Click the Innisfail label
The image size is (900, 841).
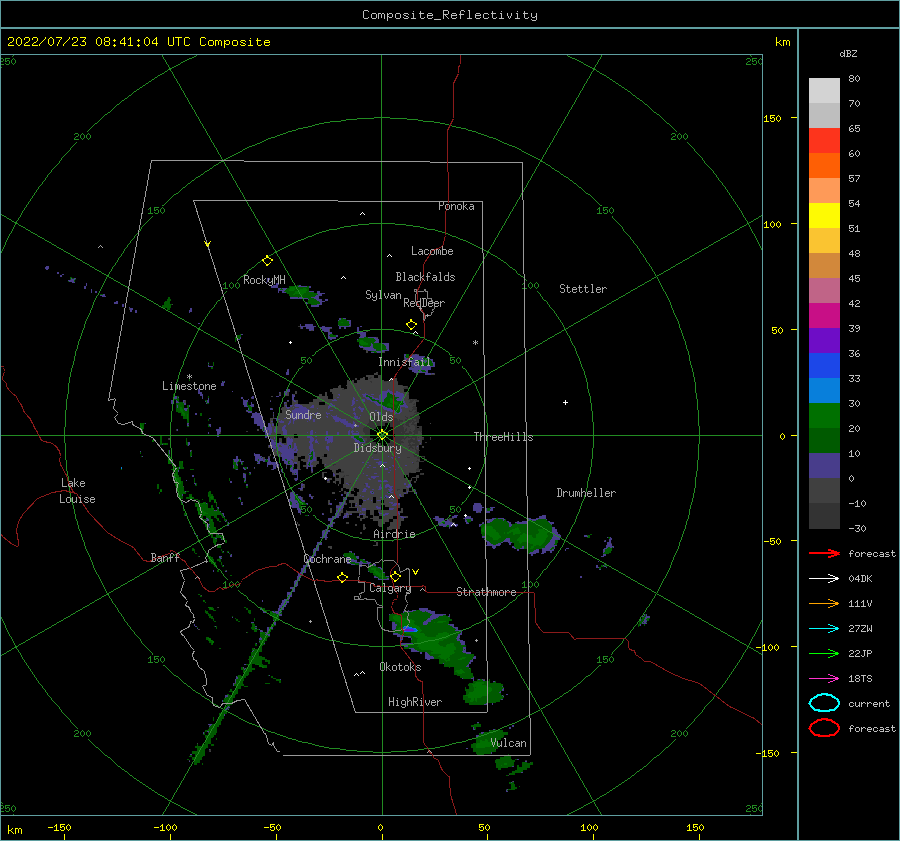(x=405, y=362)
